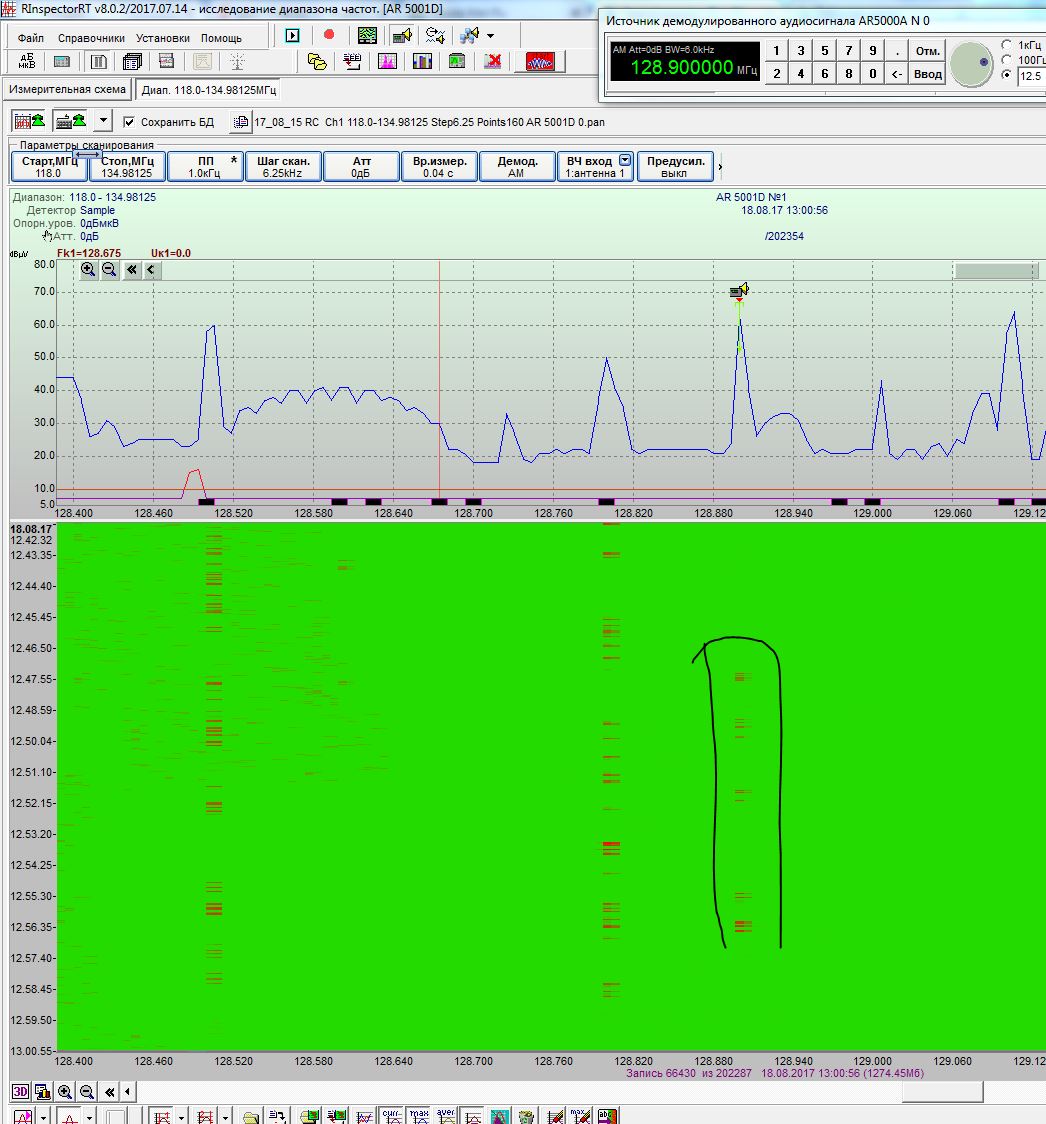Click the 3D view icon below waterfall
Screen dimensions: 1046x1124
[20, 1092]
